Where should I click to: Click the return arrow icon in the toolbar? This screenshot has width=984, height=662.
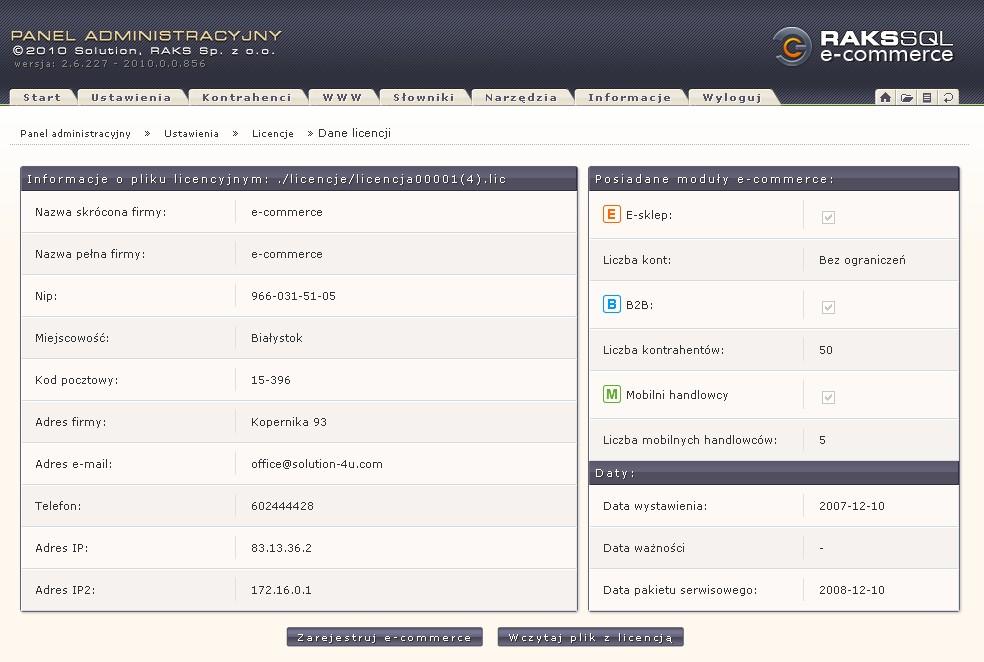tap(948, 97)
